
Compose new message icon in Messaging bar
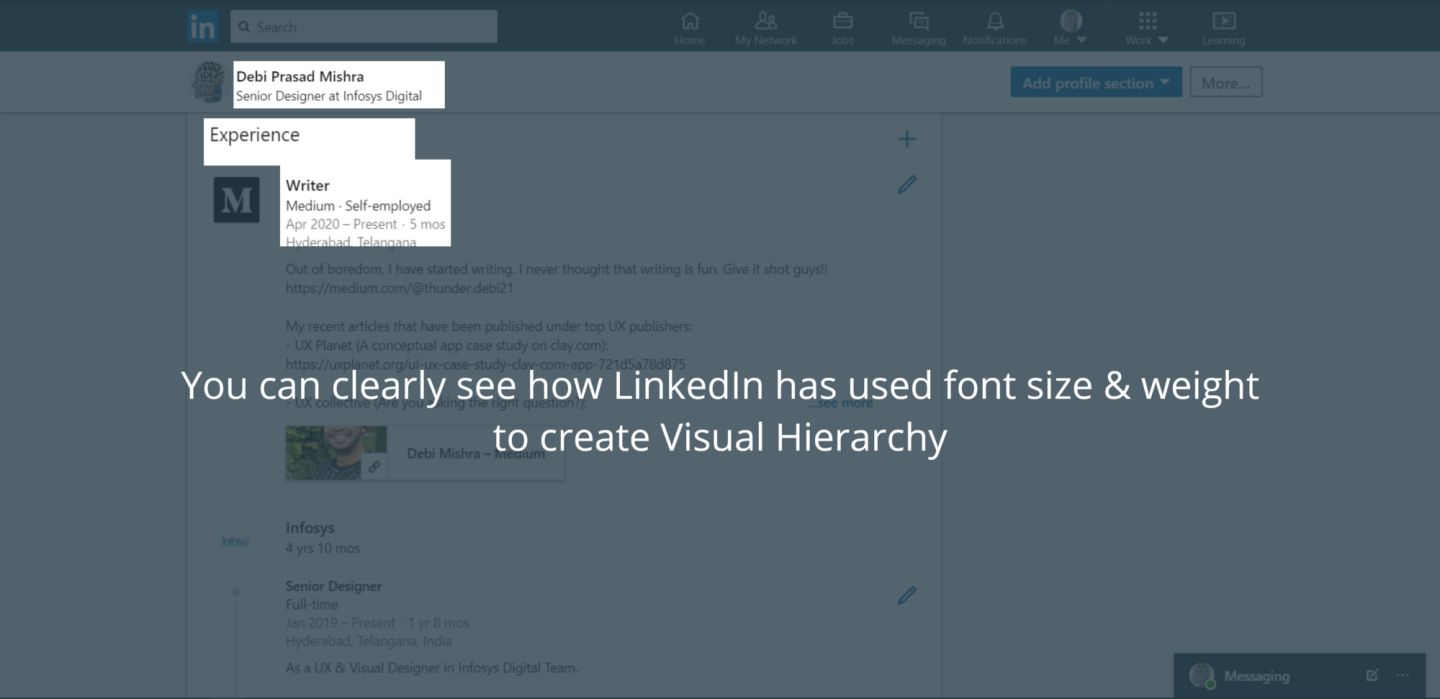[1372, 675]
